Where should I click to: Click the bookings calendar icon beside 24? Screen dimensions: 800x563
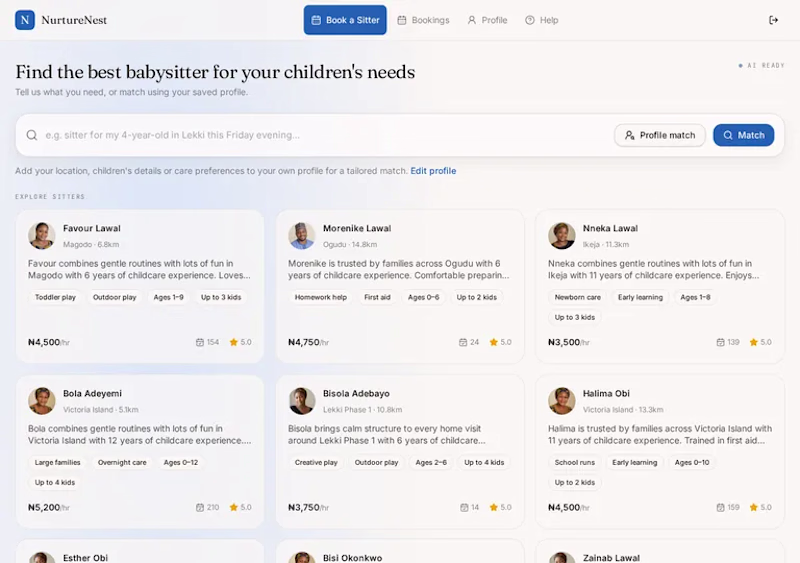click(x=463, y=342)
